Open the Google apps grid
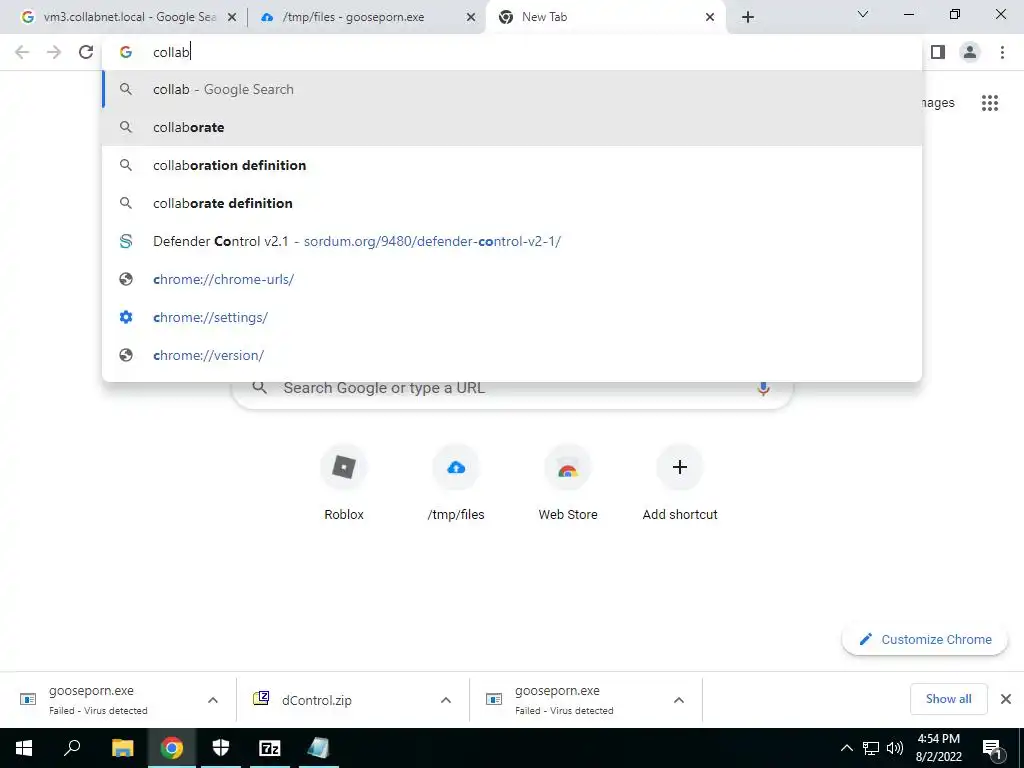Viewport: 1024px width, 768px height. 989,103
